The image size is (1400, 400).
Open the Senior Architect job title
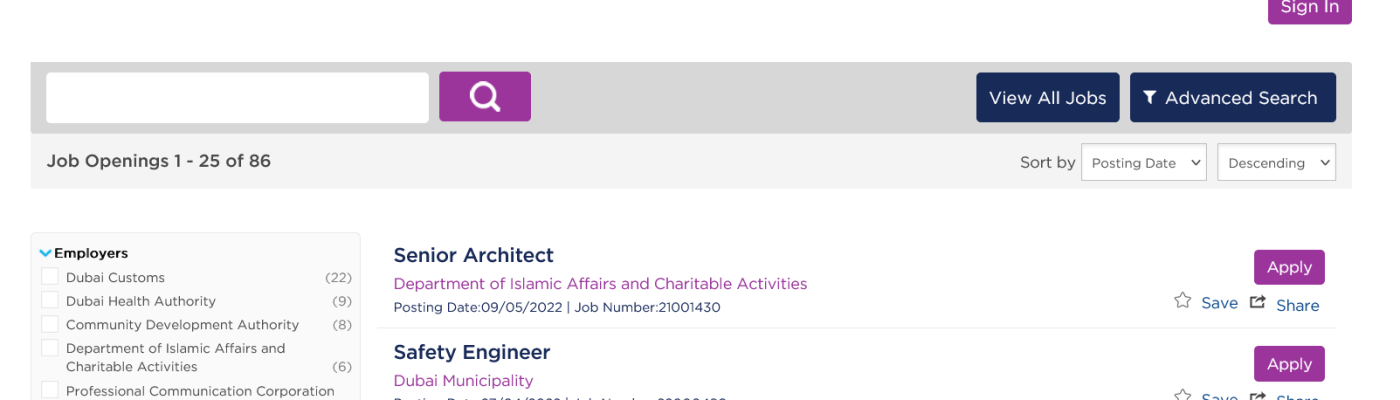(473, 255)
